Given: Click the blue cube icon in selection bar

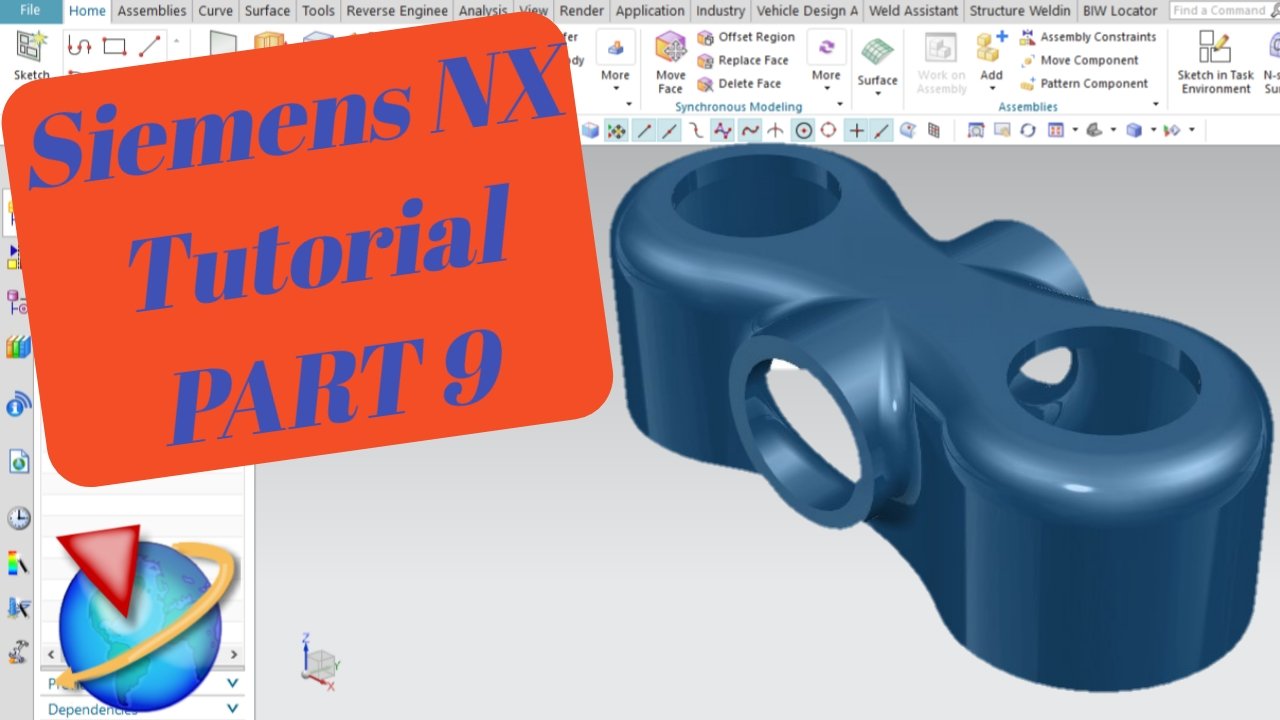Looking at the screenshot, I should 591,130.
